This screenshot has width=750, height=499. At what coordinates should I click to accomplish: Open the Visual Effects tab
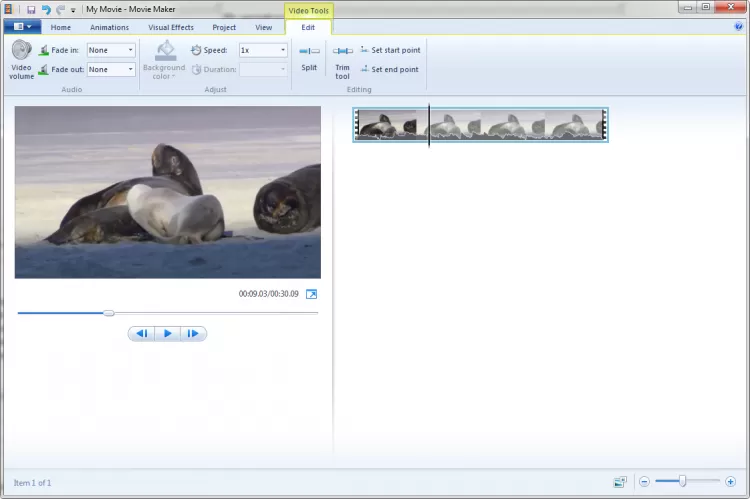pos(170,28)
